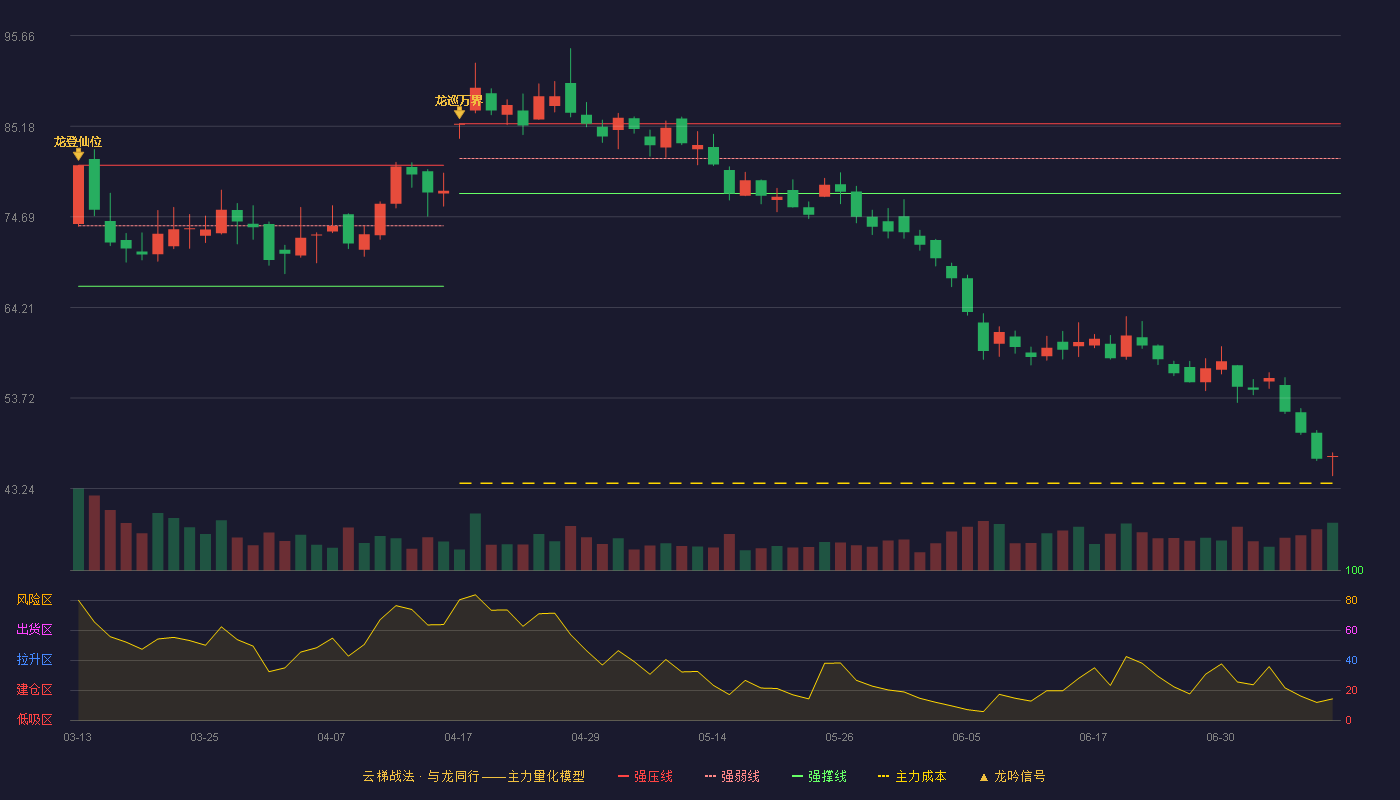Toggle the 主力成本 legend entry

click(912, 776)
